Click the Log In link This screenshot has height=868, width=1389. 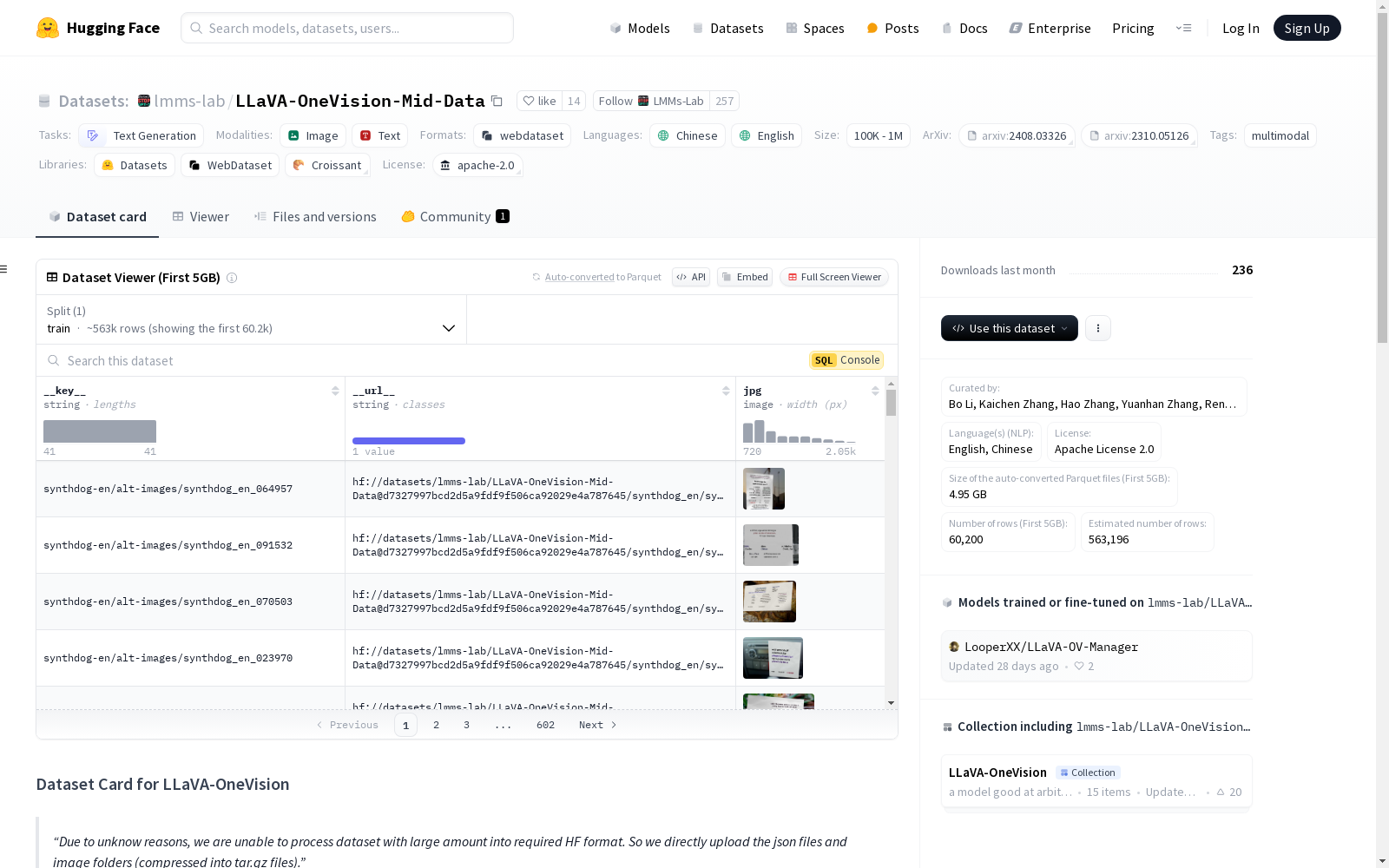click(1241, 28)
